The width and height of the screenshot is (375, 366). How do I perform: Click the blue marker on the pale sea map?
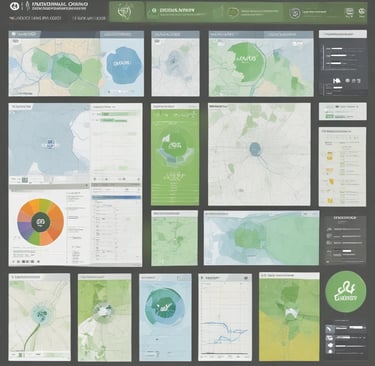(50, 144)
